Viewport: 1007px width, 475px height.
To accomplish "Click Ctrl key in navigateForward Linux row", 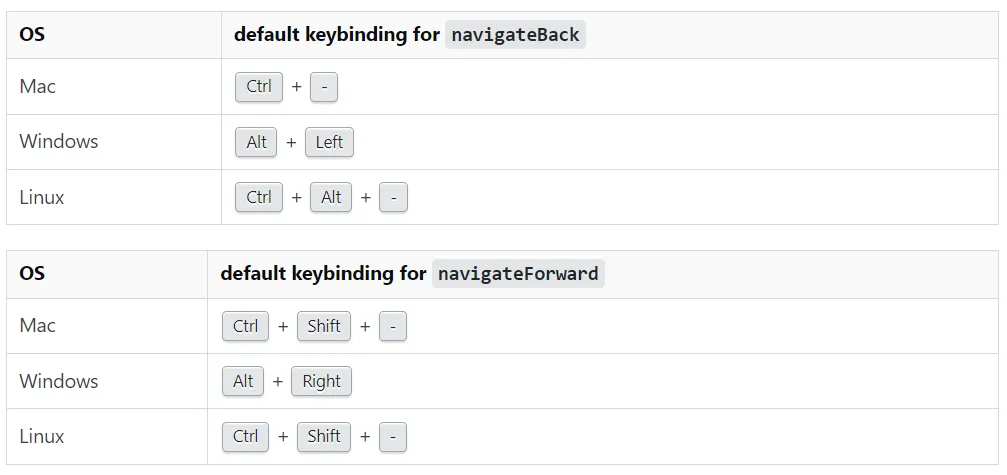I will click(246, 436).
